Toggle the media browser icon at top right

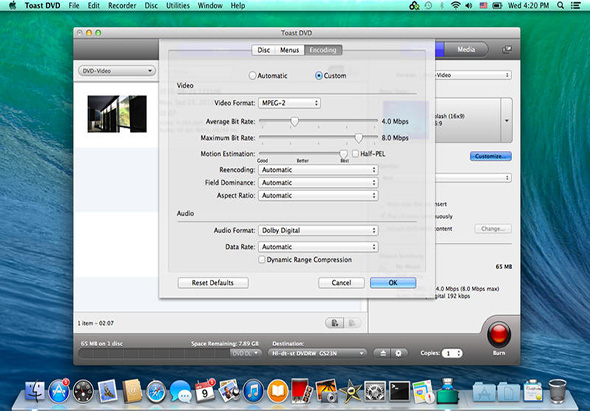click(x=507, y=49)
